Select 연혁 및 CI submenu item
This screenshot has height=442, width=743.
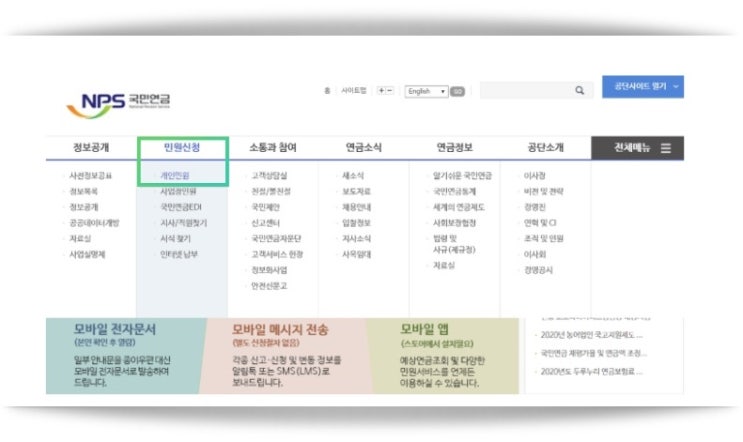(540, 223)
